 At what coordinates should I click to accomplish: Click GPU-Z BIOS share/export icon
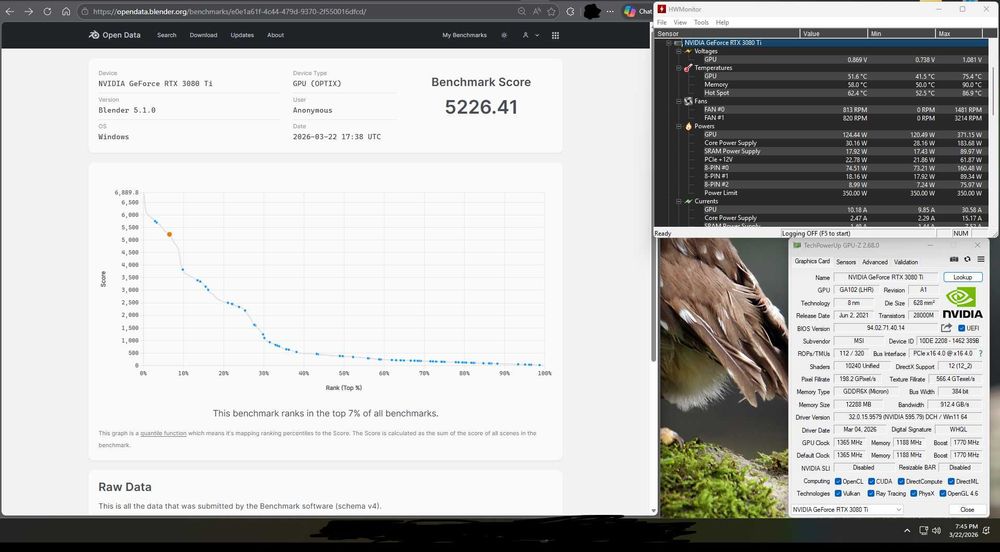pos(946,328)
